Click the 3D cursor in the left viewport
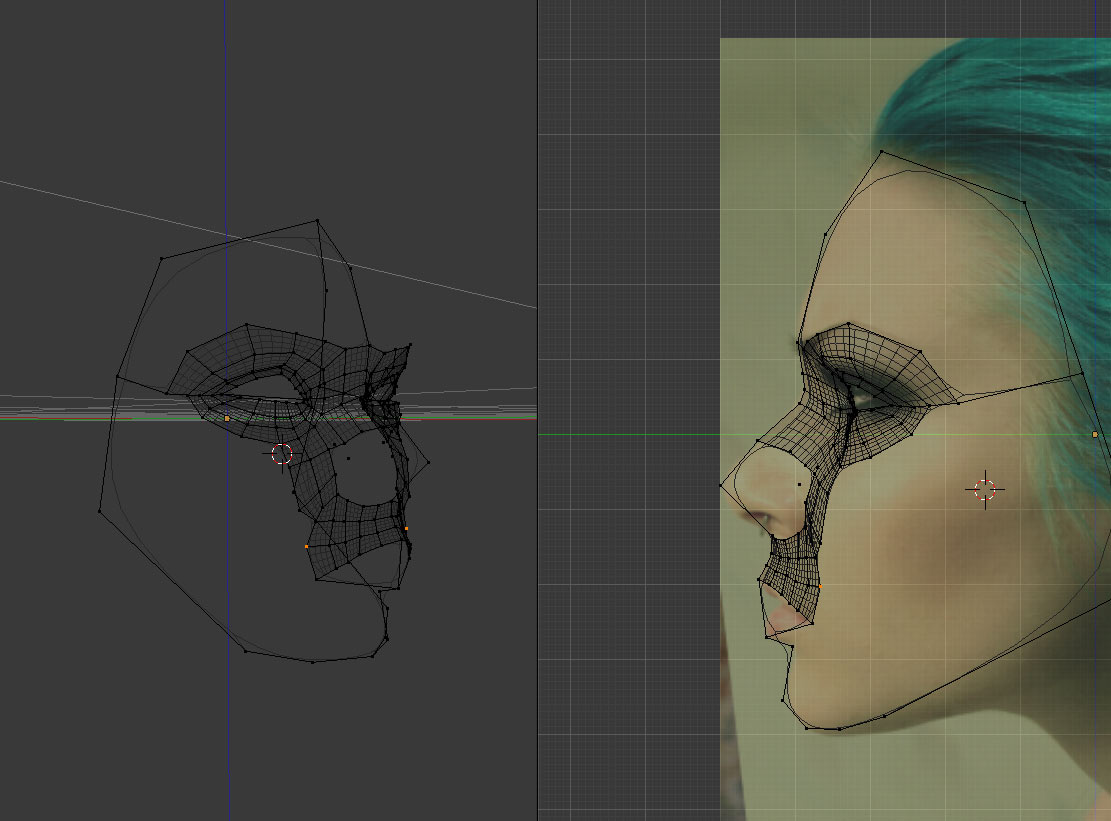This screenshot has height=821, width=1111. tap(282, 454)
